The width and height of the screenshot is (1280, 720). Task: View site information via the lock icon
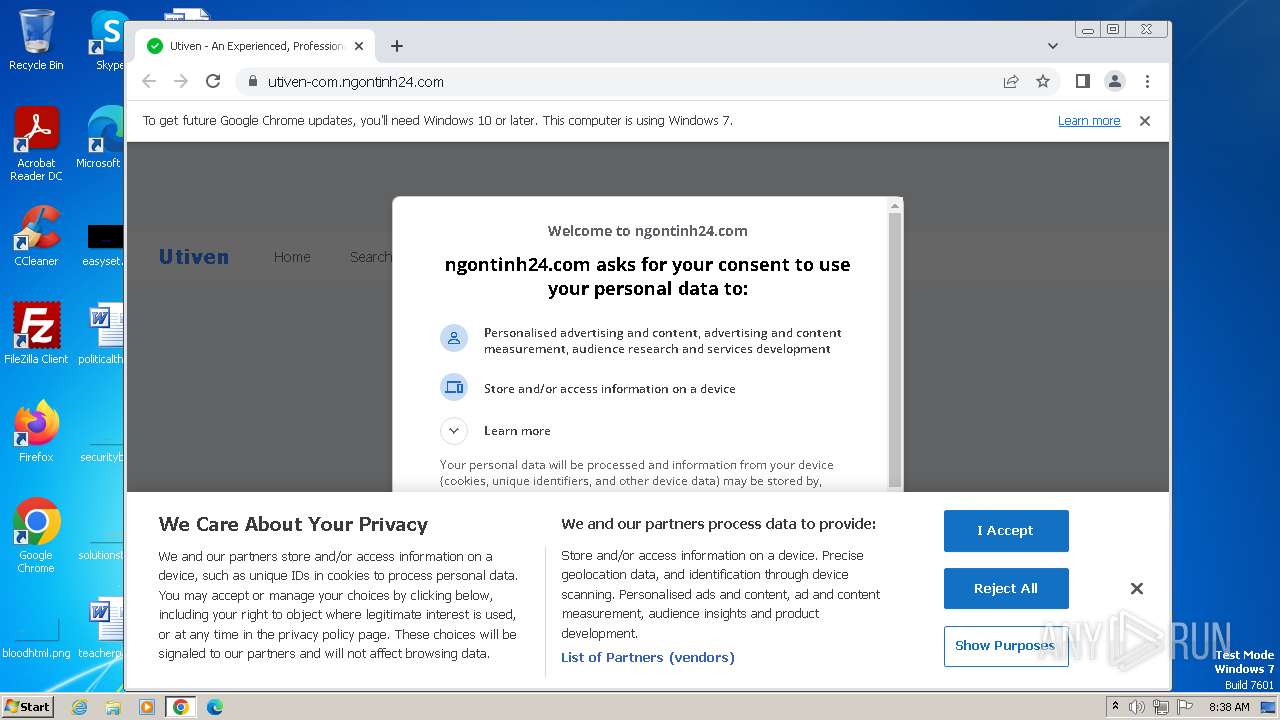tap(252, 82)
